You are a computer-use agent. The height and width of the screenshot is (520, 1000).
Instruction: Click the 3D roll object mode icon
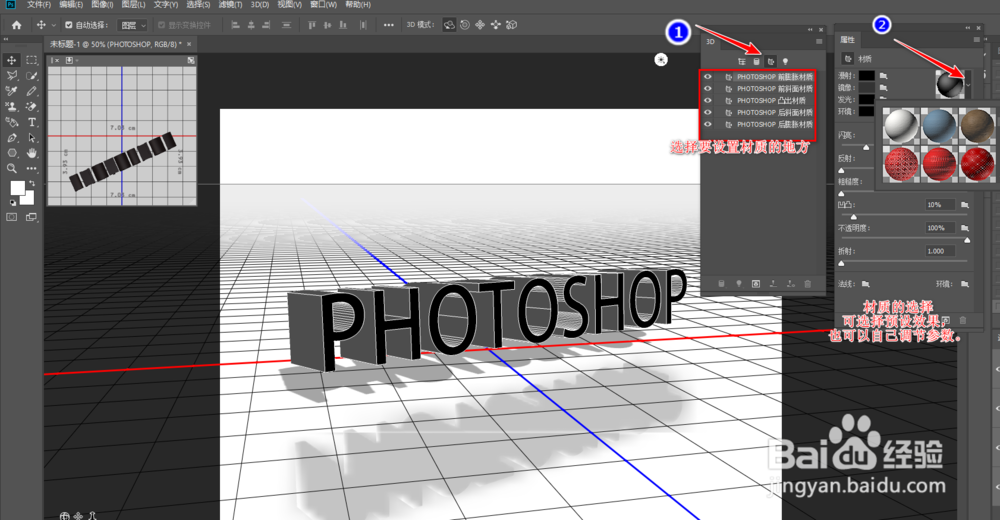click(x=465, y=25)
